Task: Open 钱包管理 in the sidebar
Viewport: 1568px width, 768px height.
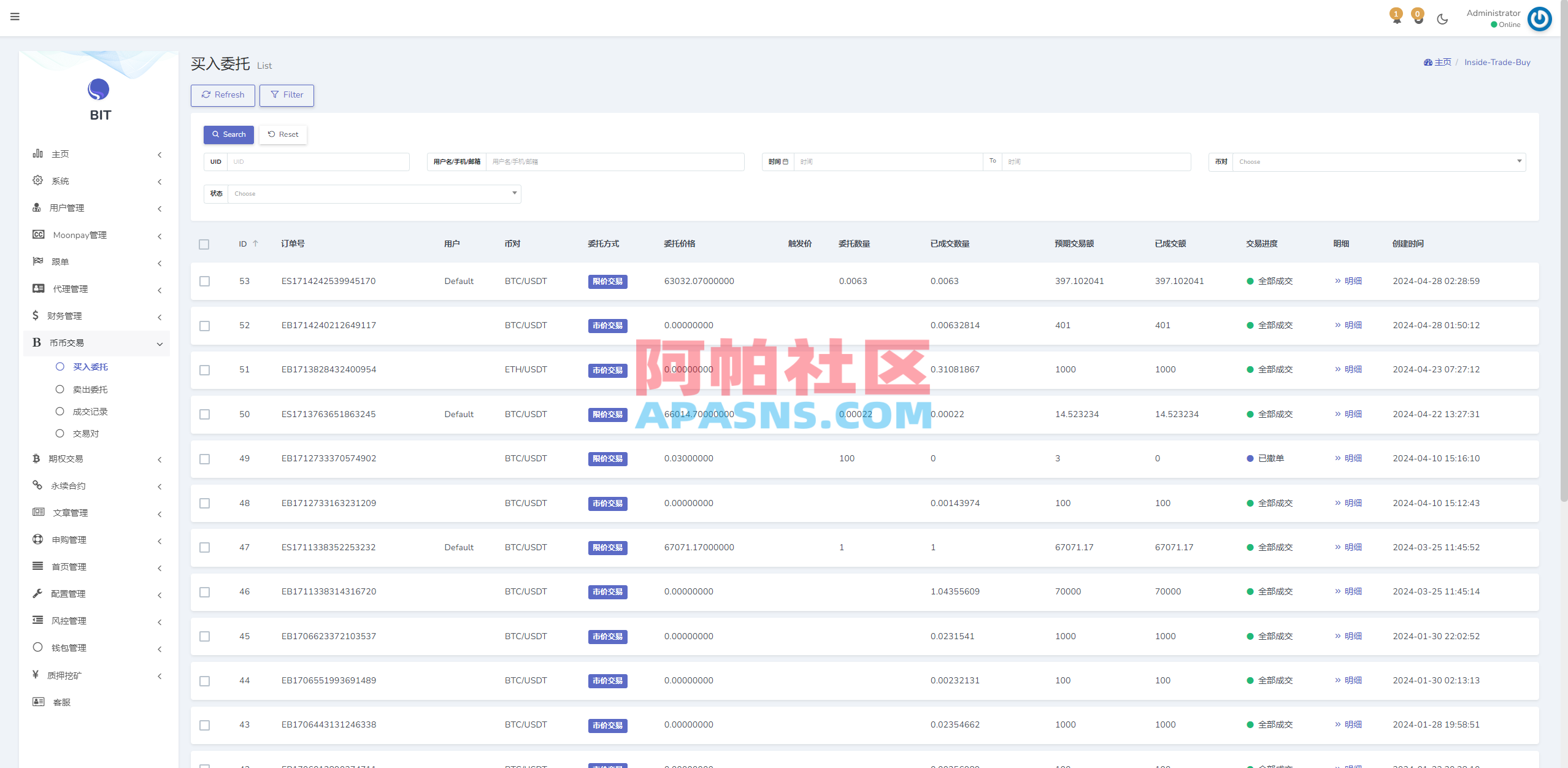Action: 67,647
